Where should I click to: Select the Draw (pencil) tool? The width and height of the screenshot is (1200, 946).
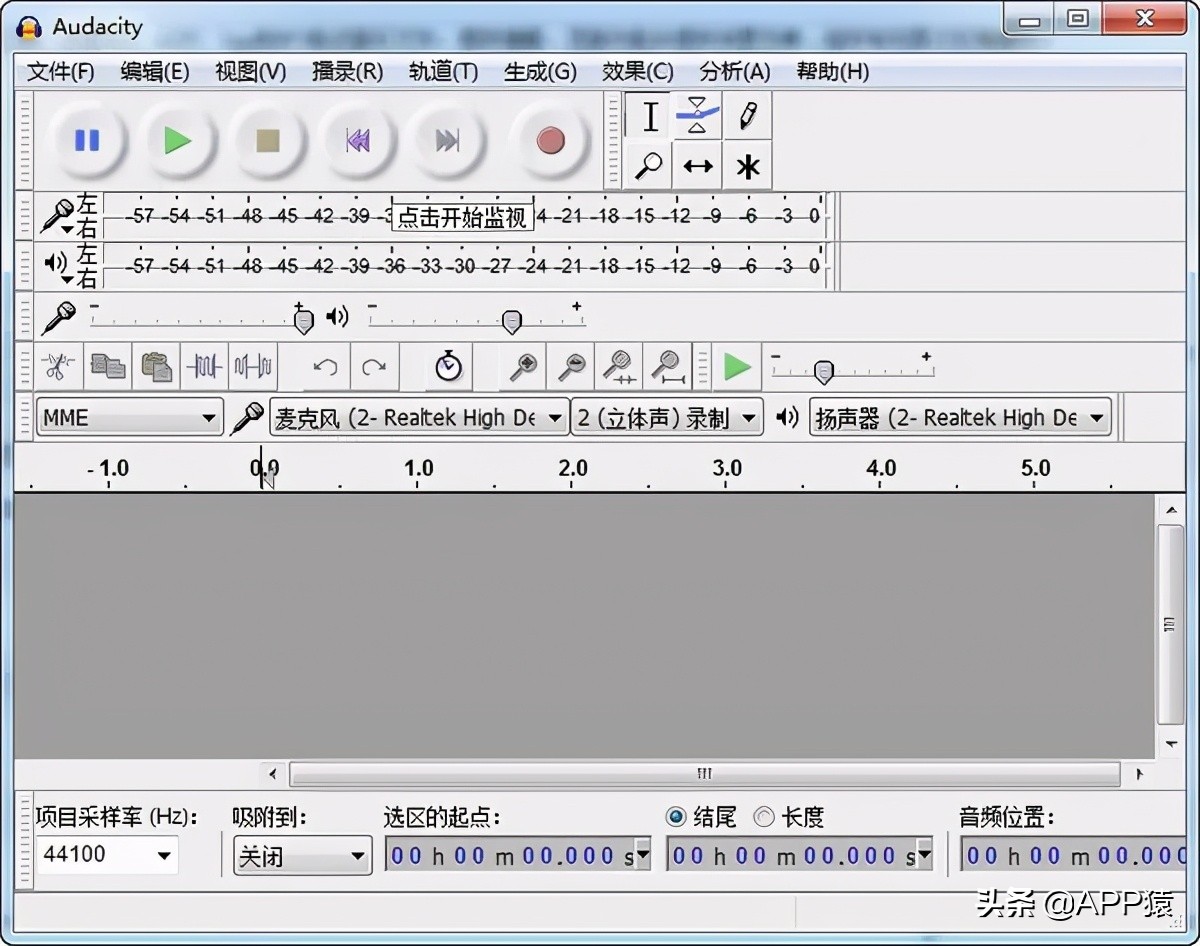(x=746, y=115)
